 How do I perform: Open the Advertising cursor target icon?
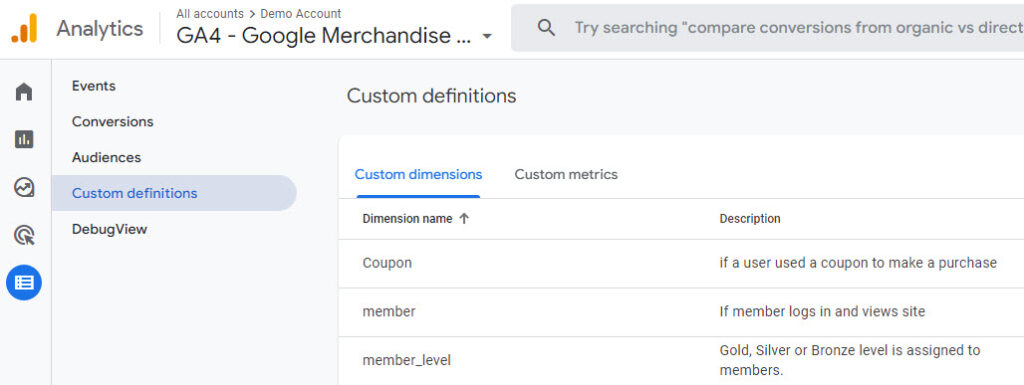pos(24,235)
